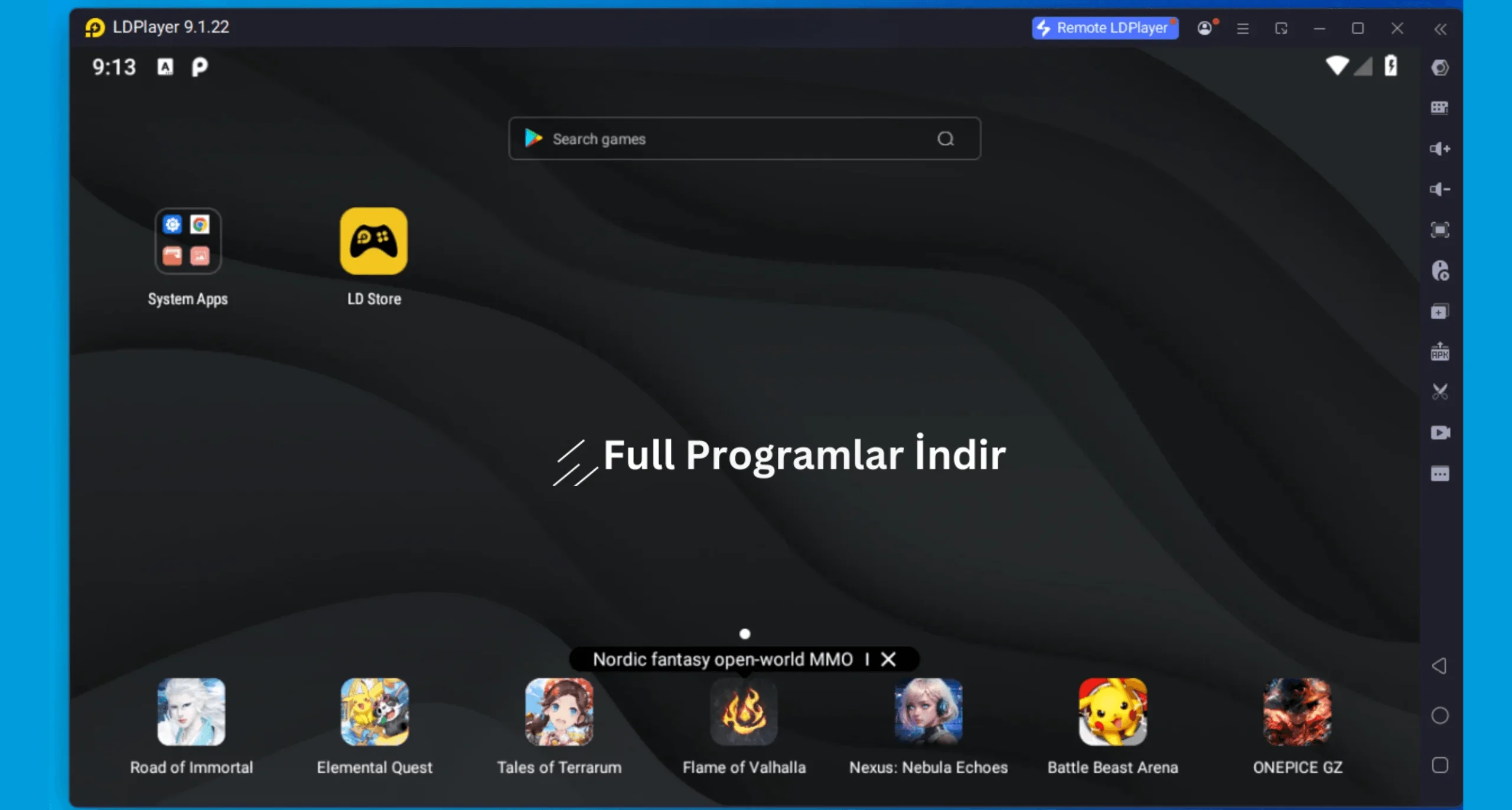Click the Remote LDPlayer button
1512x810 pixels.
pyautogui.click(x=1105, y=28)
